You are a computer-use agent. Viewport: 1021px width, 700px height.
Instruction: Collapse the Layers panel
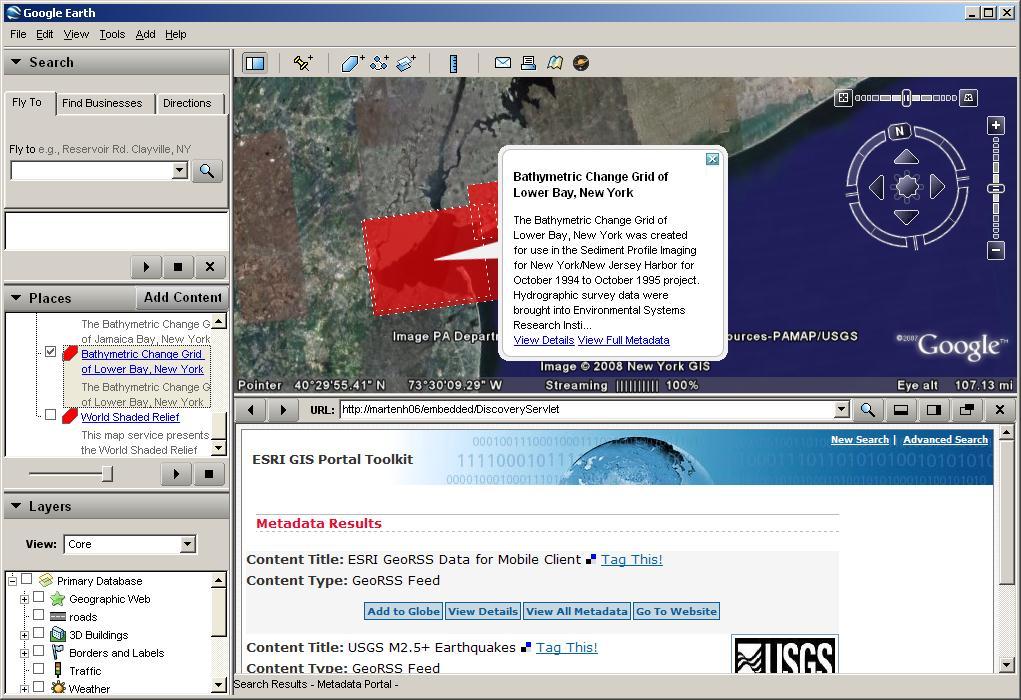(x=16, y=506)
